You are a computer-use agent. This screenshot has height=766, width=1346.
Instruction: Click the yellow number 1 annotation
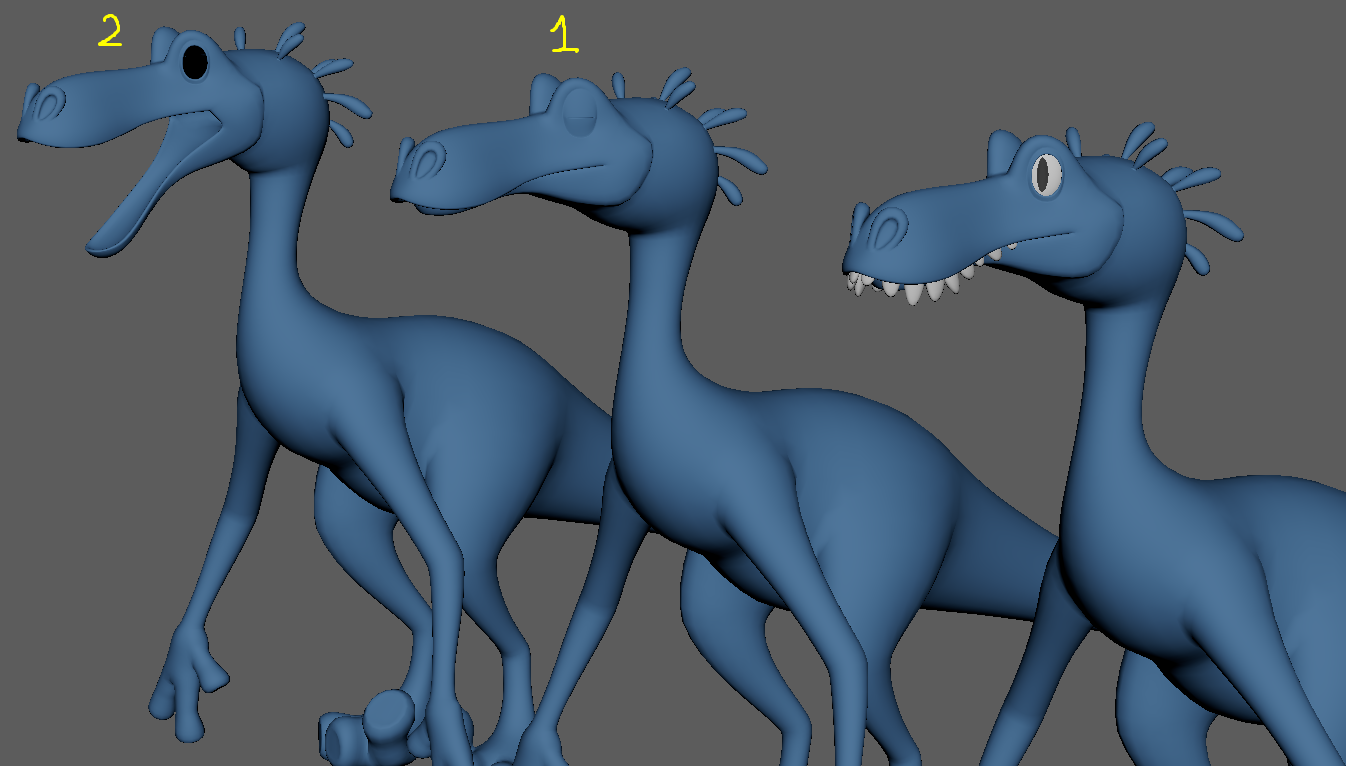tap(564, 35)
